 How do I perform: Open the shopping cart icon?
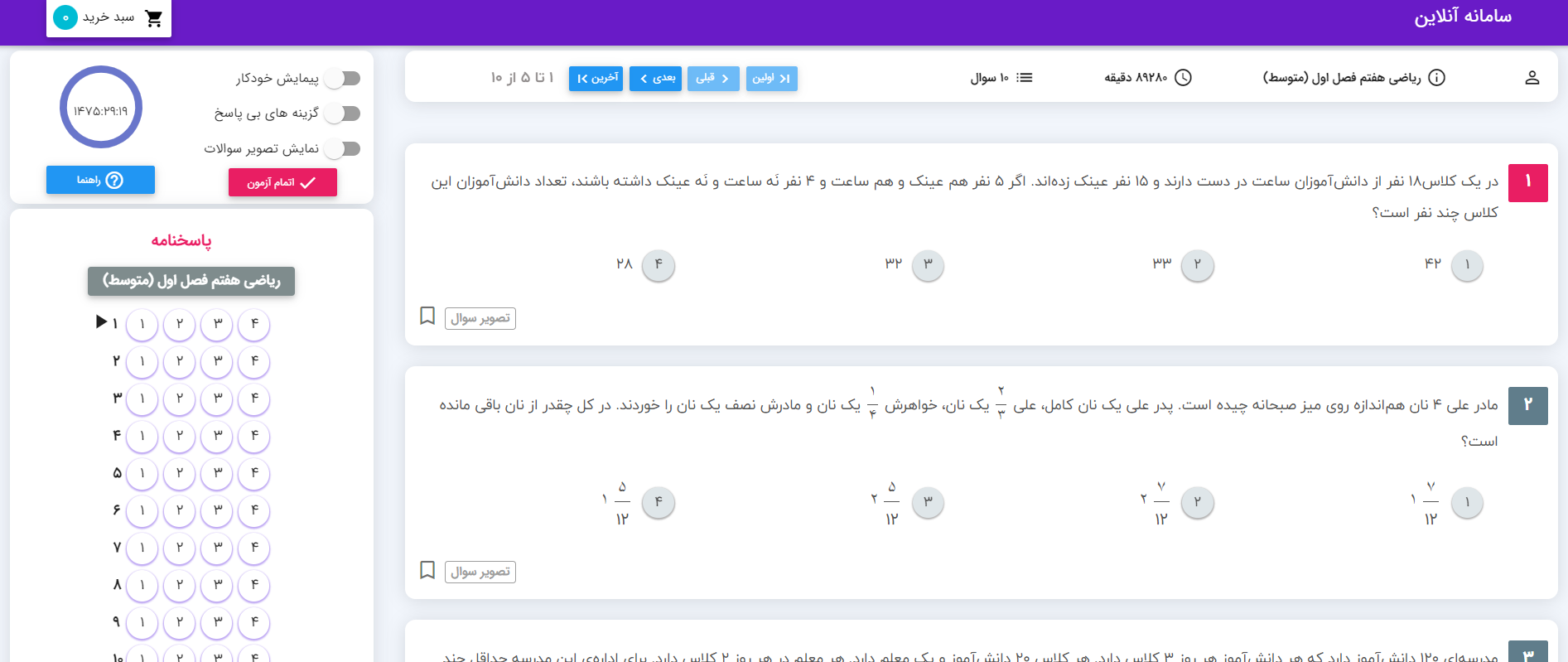(x=154, y=18)
